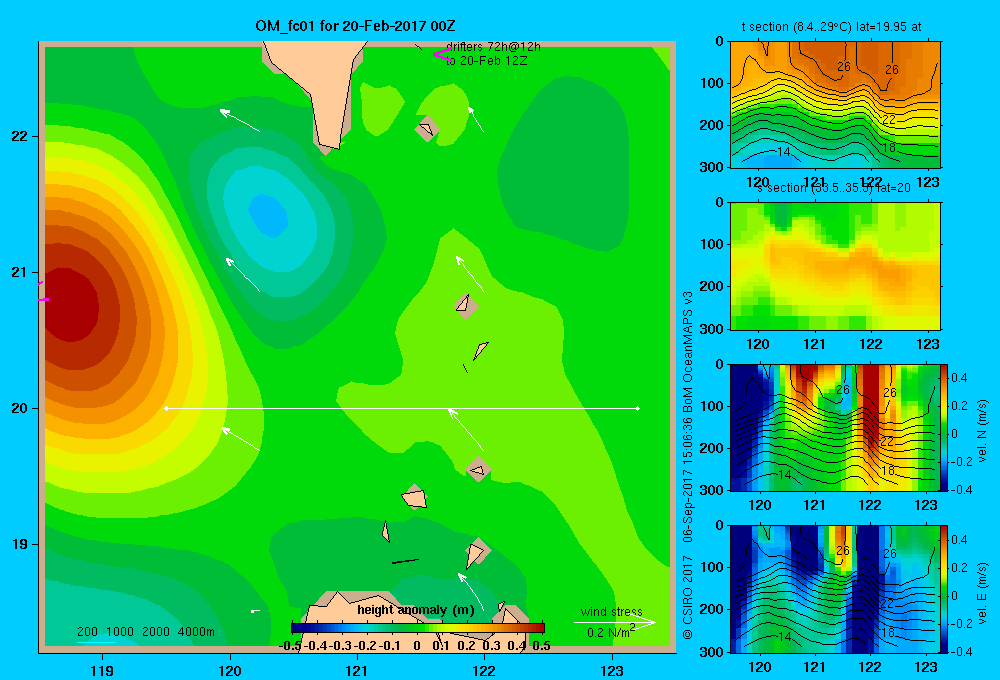Click the "vel. E (m/s)" axis label
The image size is (1000, 680).
[983, 593]
